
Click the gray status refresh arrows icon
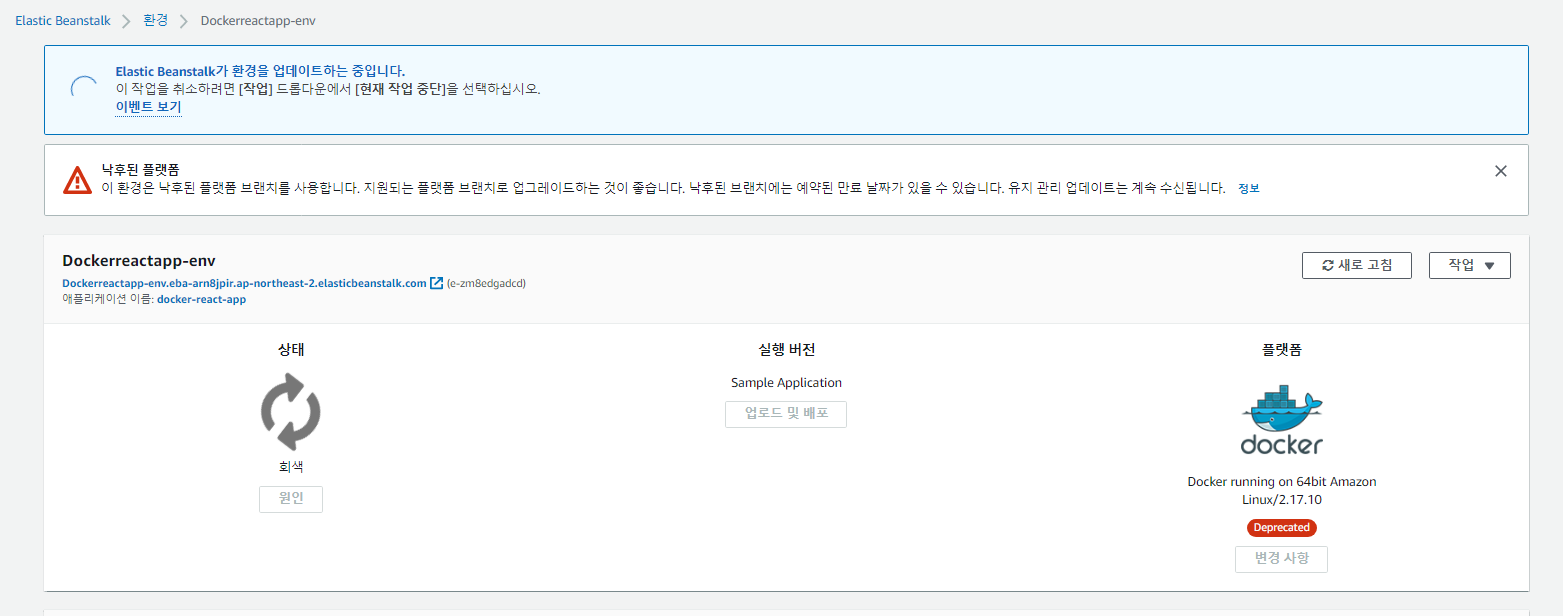tap(290, 411)
